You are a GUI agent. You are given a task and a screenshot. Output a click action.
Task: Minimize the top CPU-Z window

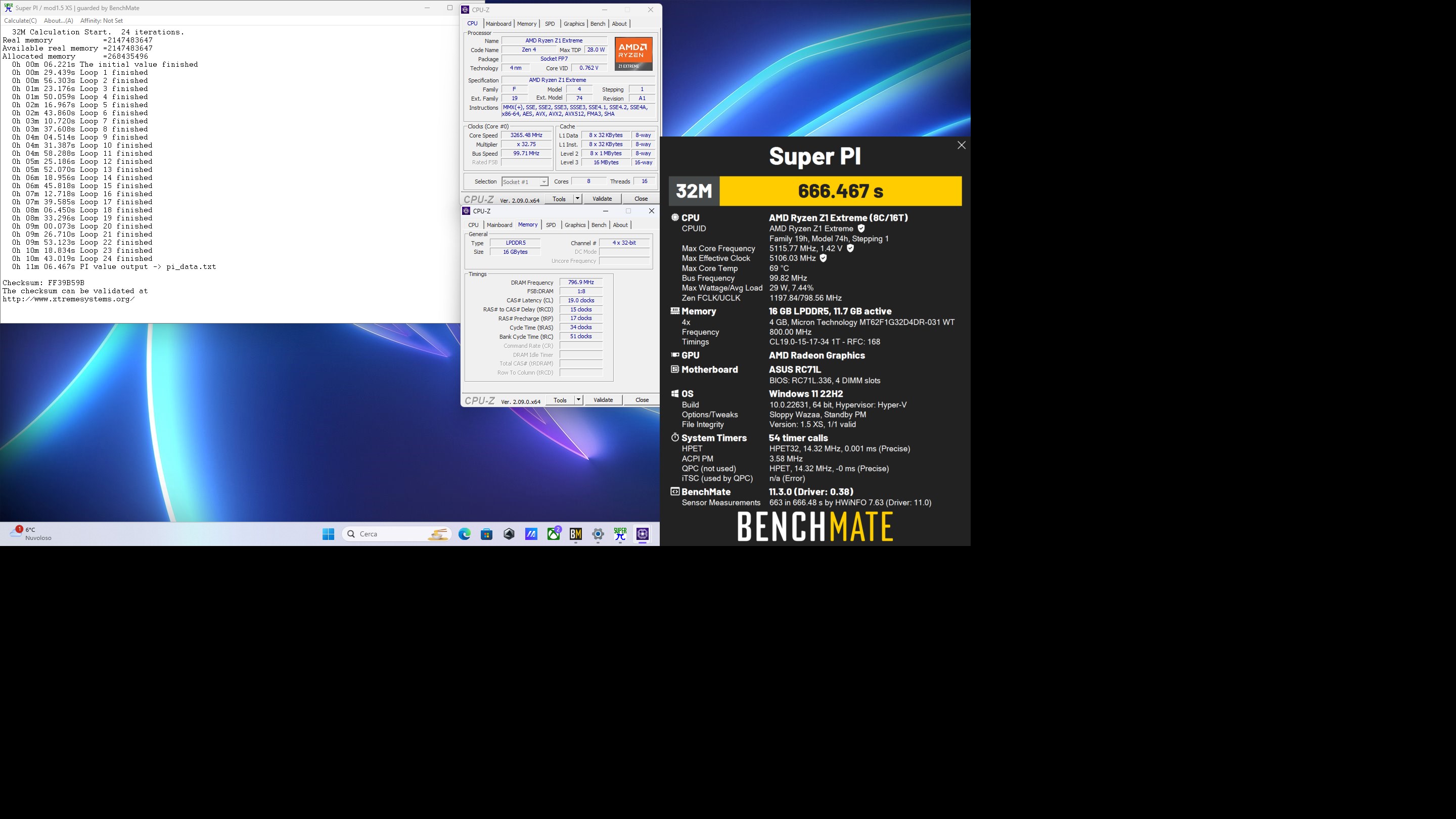click(605, 10)
